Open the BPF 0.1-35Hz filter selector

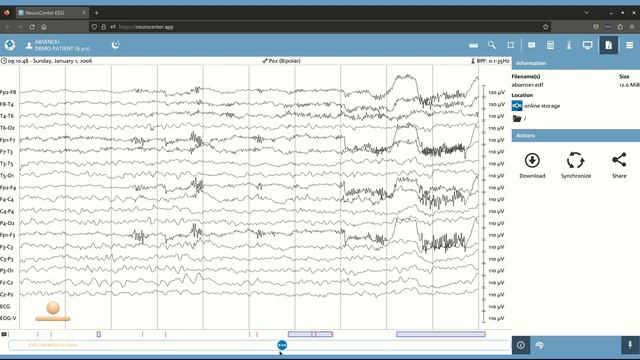tap(490, 61)
